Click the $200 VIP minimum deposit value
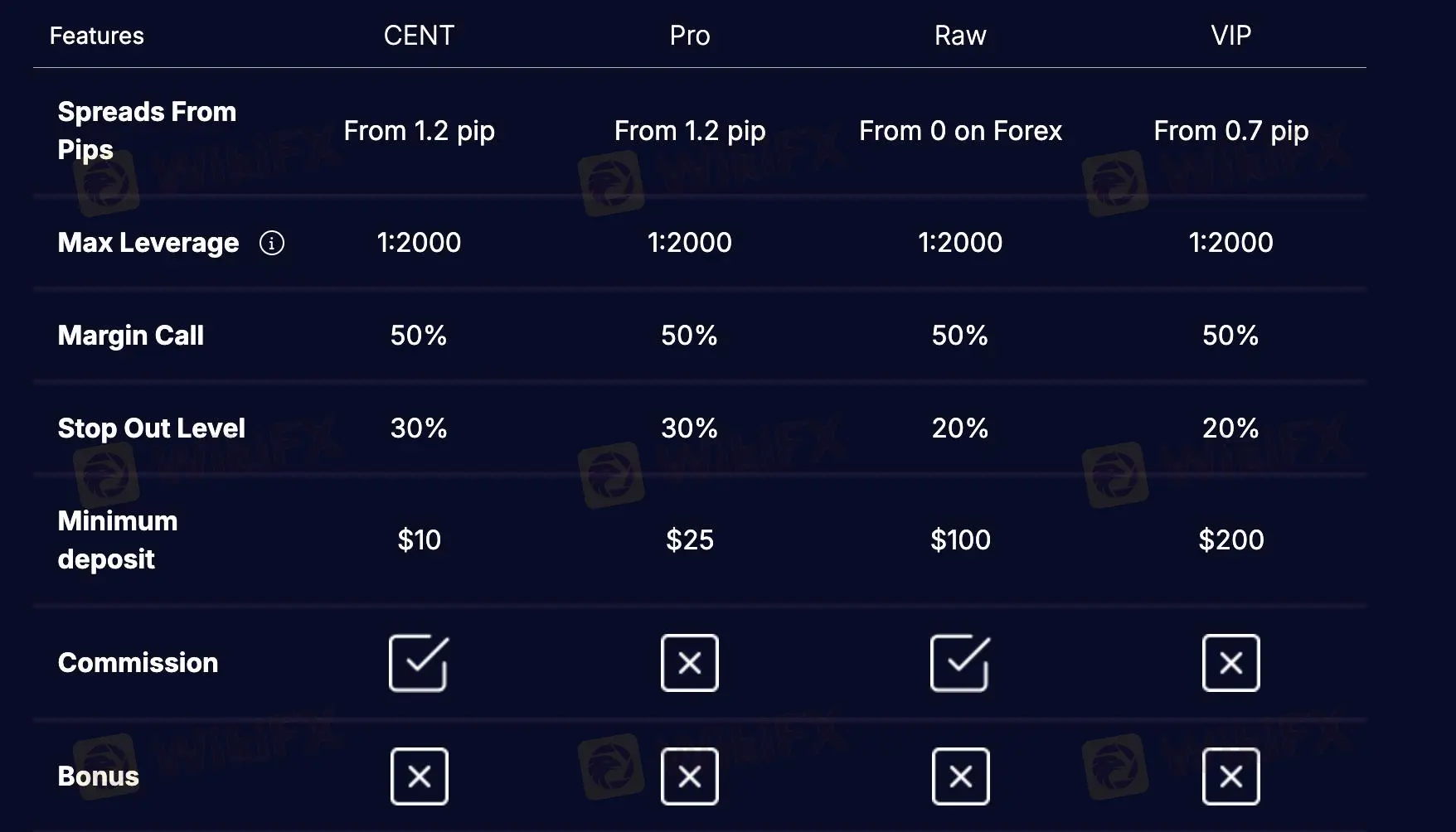Screen dimensions: 1456x832 [x=1230, y=540]
